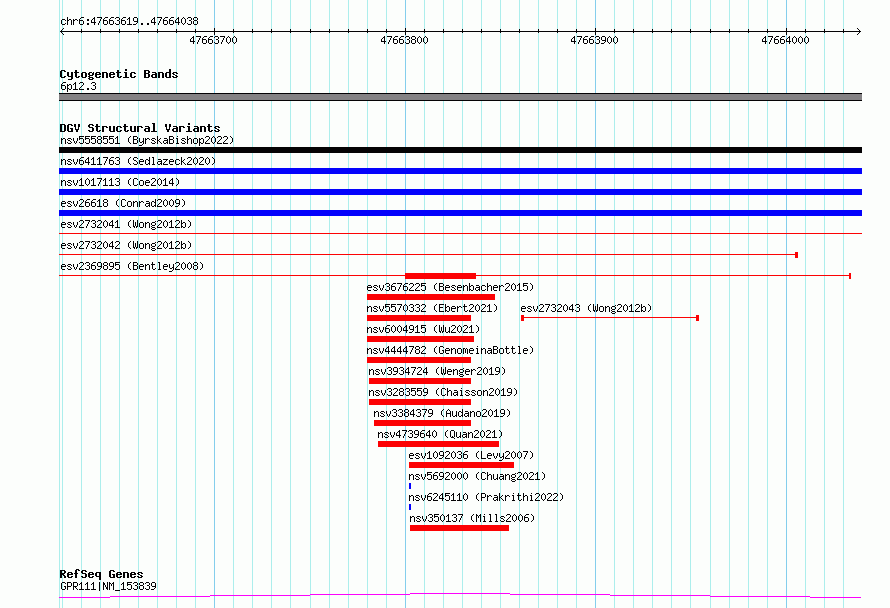Click the thin red esv2732043 feature line
Screen dimensions: 890x608
point(610,318)
